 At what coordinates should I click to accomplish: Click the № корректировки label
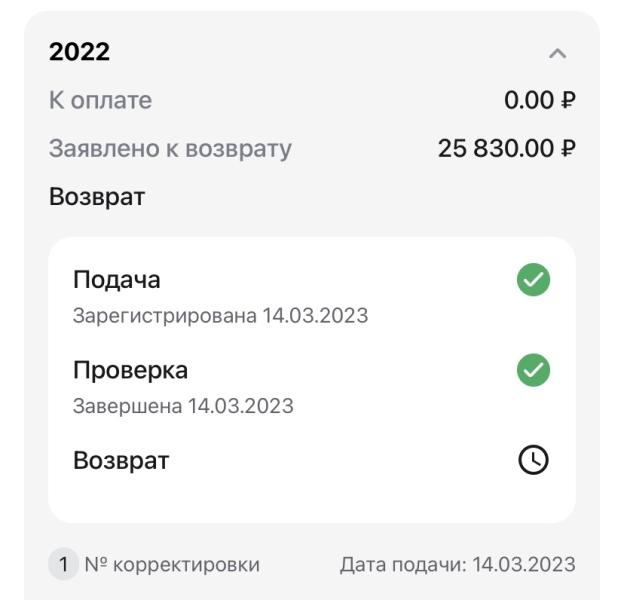coord(172,564)
